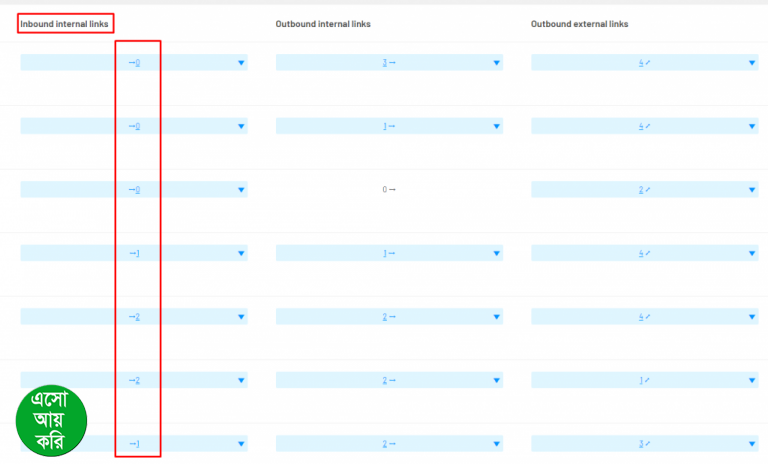
Task: Expand first row inbound internal links dropdown arrow
Action: pyautogui.click(x=241, y=63)
